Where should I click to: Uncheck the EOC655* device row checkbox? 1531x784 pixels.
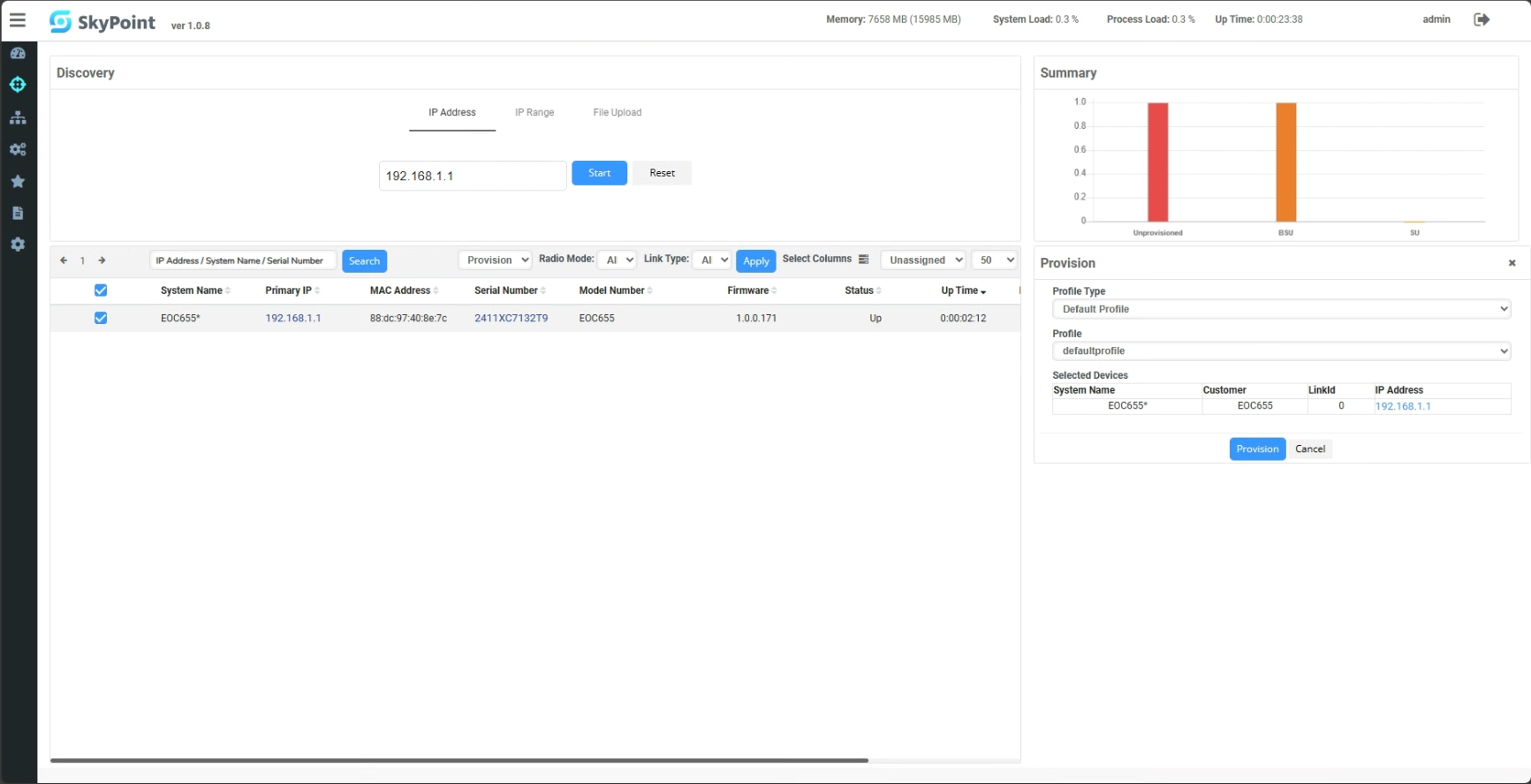101,318
